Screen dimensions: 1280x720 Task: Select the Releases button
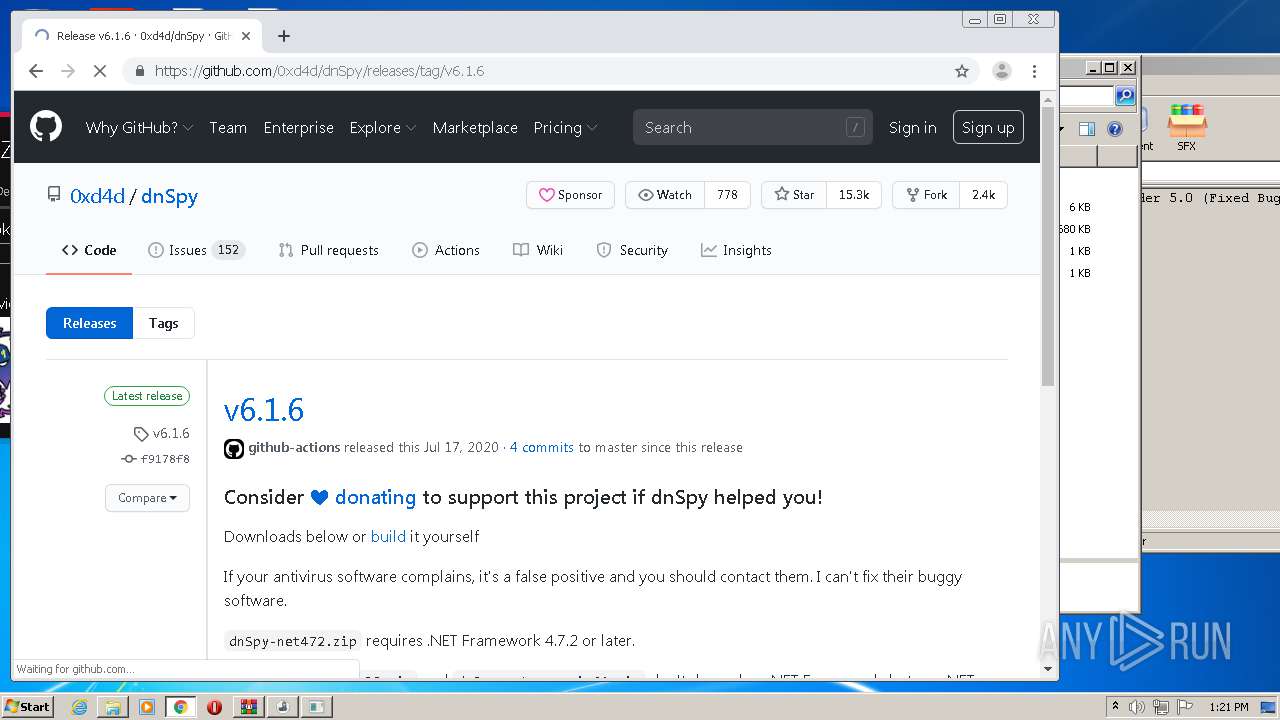(89, 323)
